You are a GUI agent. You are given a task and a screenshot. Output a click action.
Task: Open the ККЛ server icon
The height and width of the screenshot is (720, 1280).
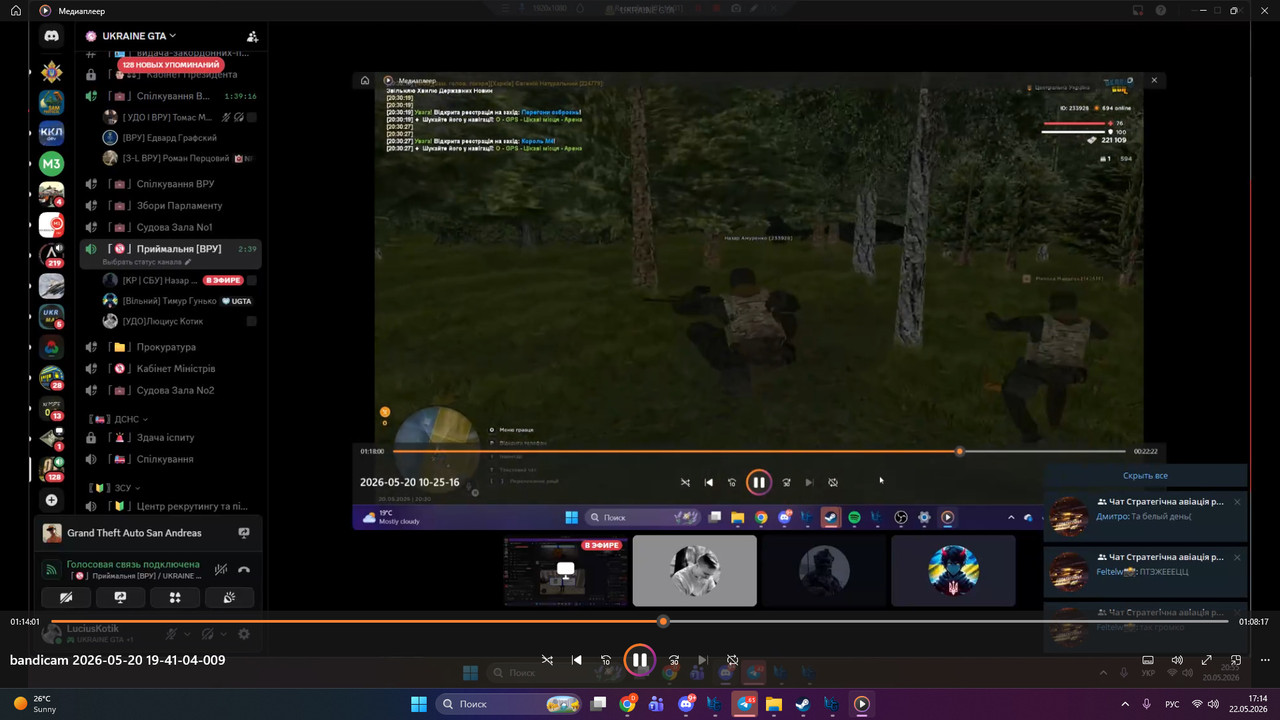coord(52,133)
